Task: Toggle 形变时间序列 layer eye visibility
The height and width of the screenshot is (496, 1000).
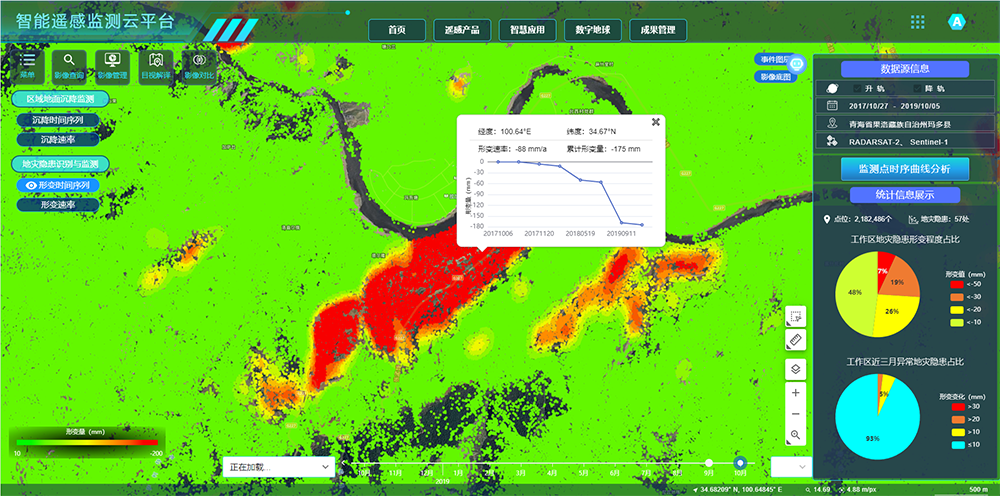Action: coord(31,185)
